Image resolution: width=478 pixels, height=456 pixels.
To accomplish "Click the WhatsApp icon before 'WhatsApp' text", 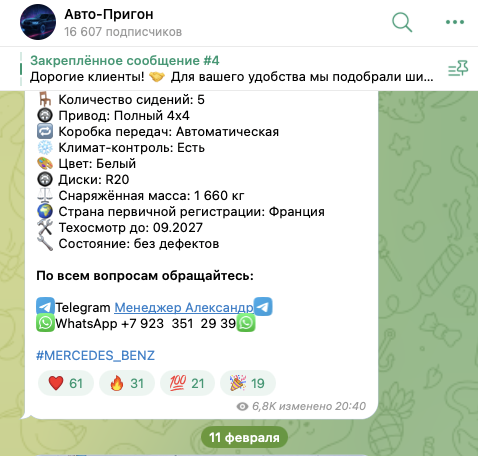I will coord(45,323).
